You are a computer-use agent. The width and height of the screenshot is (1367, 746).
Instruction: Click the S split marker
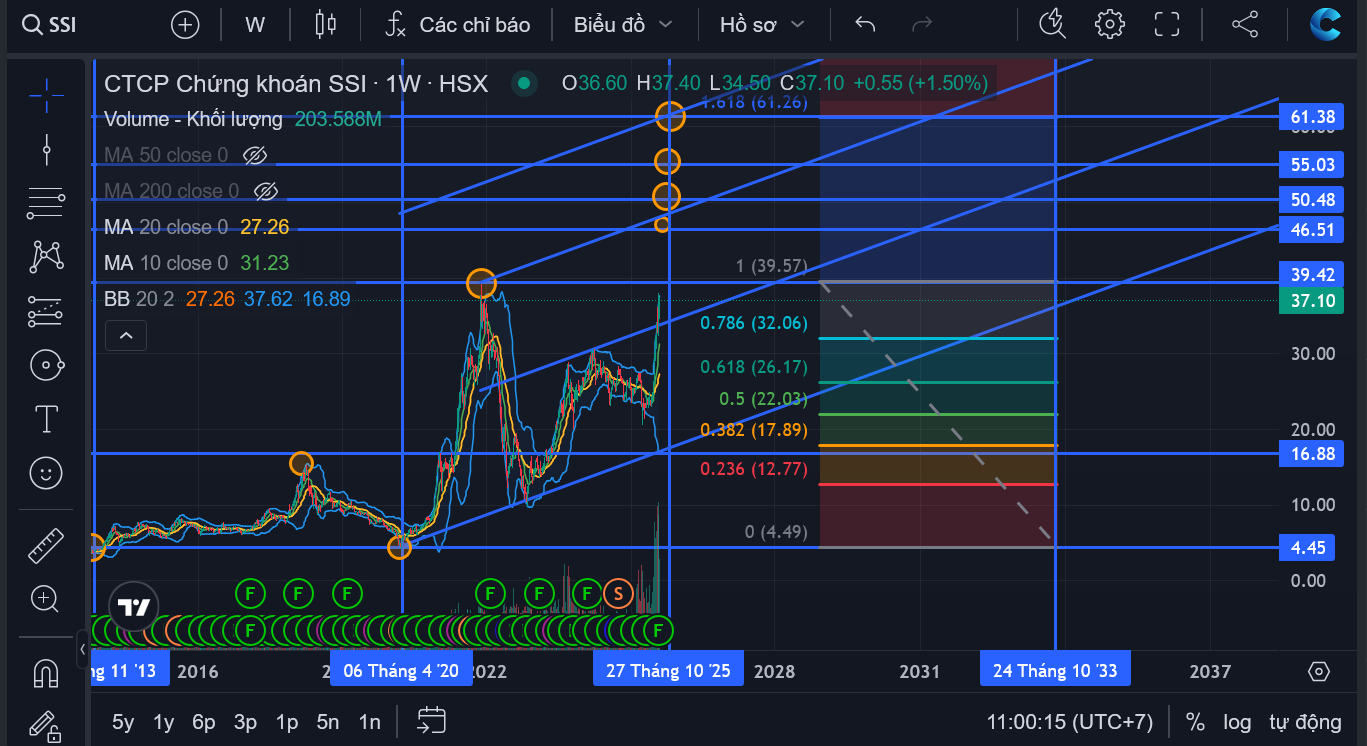[618, 593]
